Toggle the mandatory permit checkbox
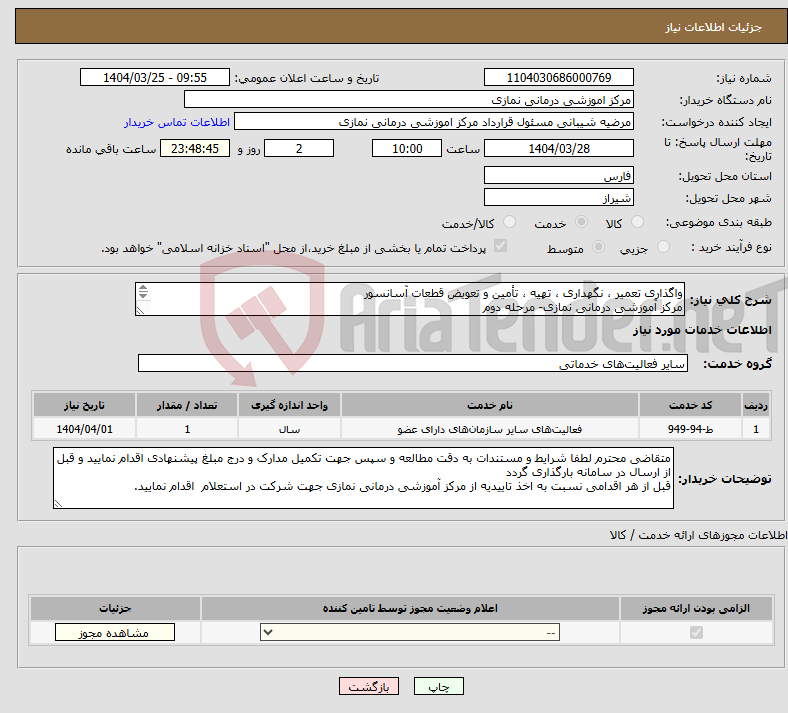 point(697,632)
